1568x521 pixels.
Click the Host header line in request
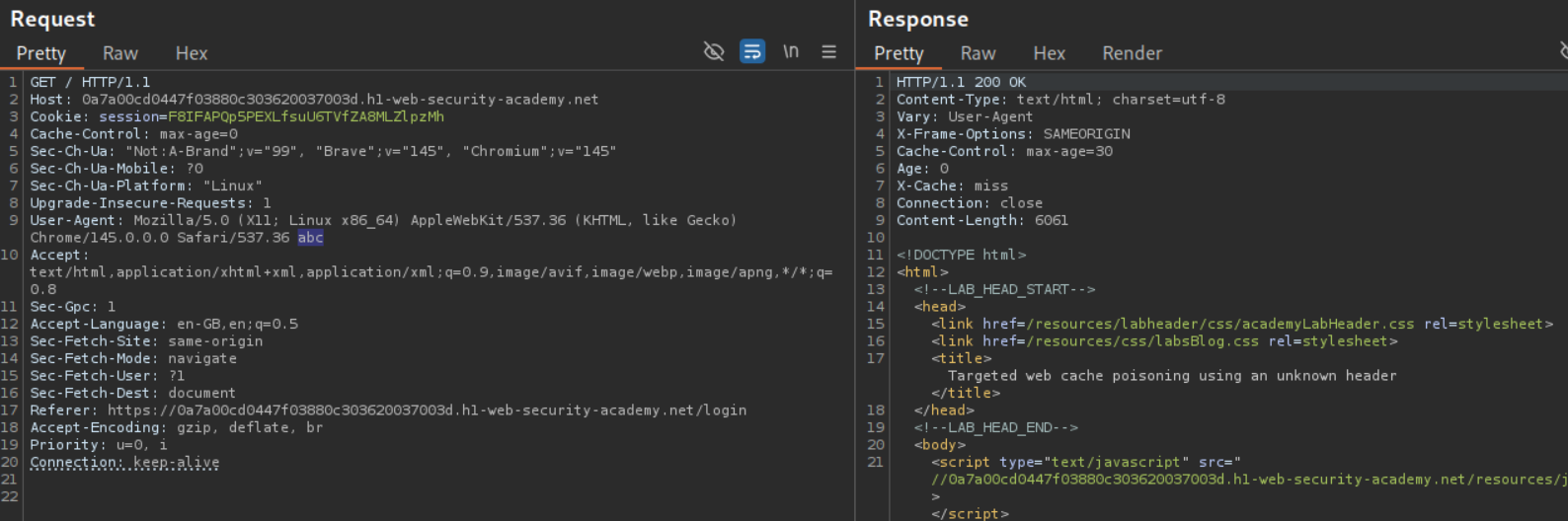[x=314, y=100]
